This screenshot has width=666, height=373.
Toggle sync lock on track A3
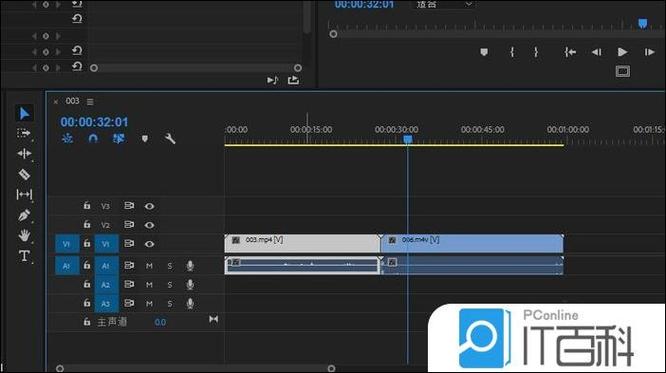129,303
